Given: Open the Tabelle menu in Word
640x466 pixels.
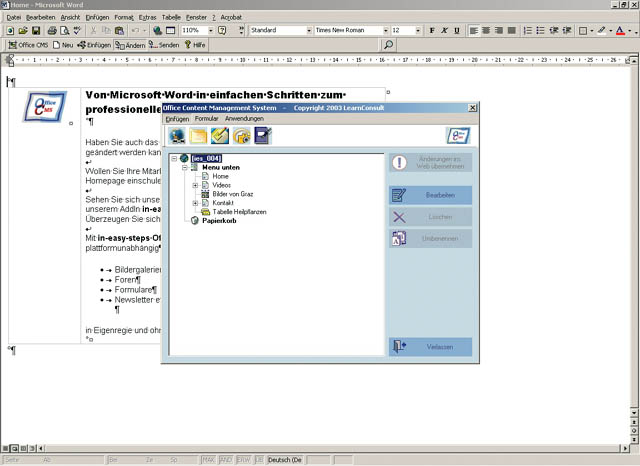Looking at the screenshot, I should click(x=171, y=17).
